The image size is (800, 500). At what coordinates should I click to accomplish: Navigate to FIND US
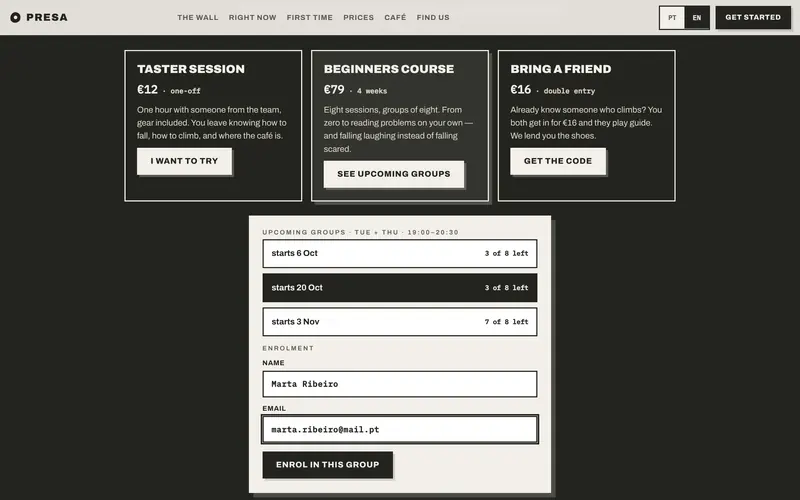(x=433, y=17)
